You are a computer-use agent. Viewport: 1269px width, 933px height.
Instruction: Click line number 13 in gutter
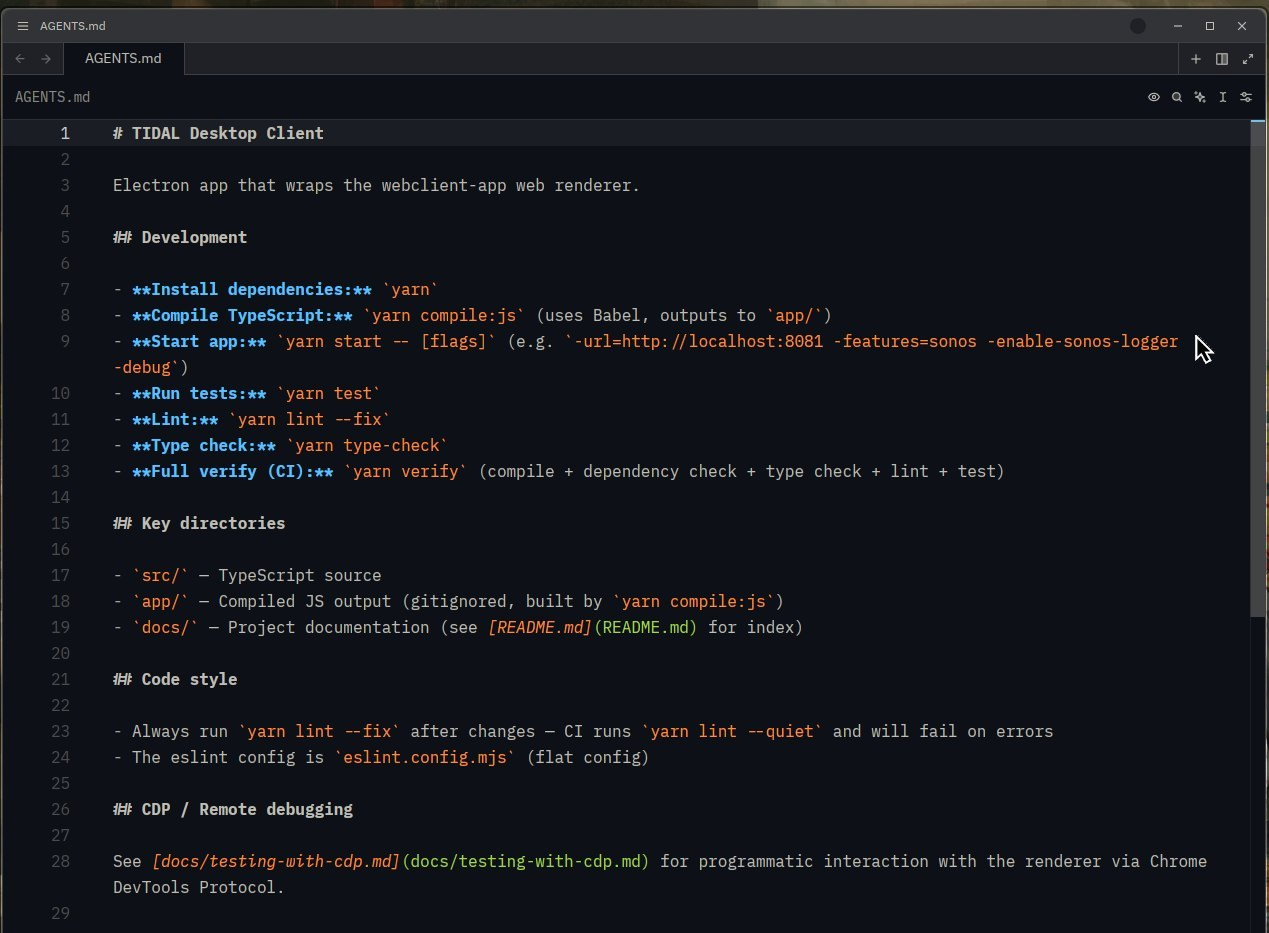pyautogui.click(x=61, y=471)
